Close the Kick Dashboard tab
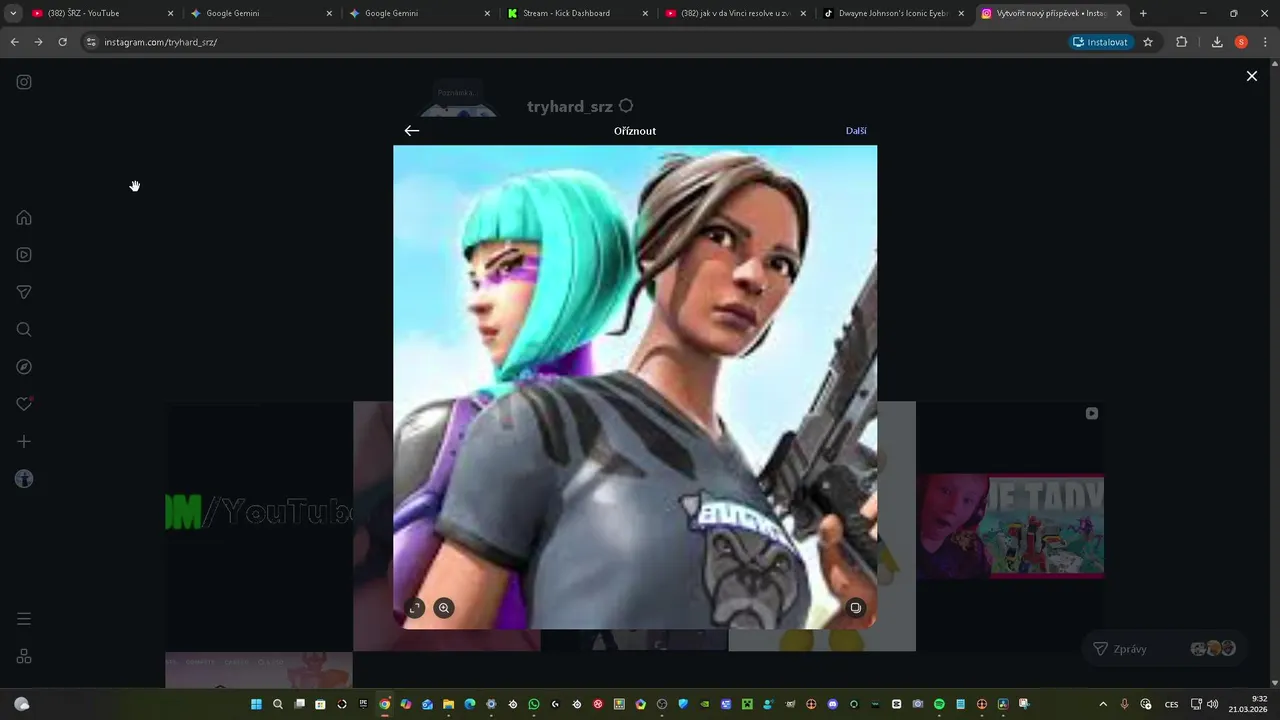1280x720 pixels. [645, 13]
